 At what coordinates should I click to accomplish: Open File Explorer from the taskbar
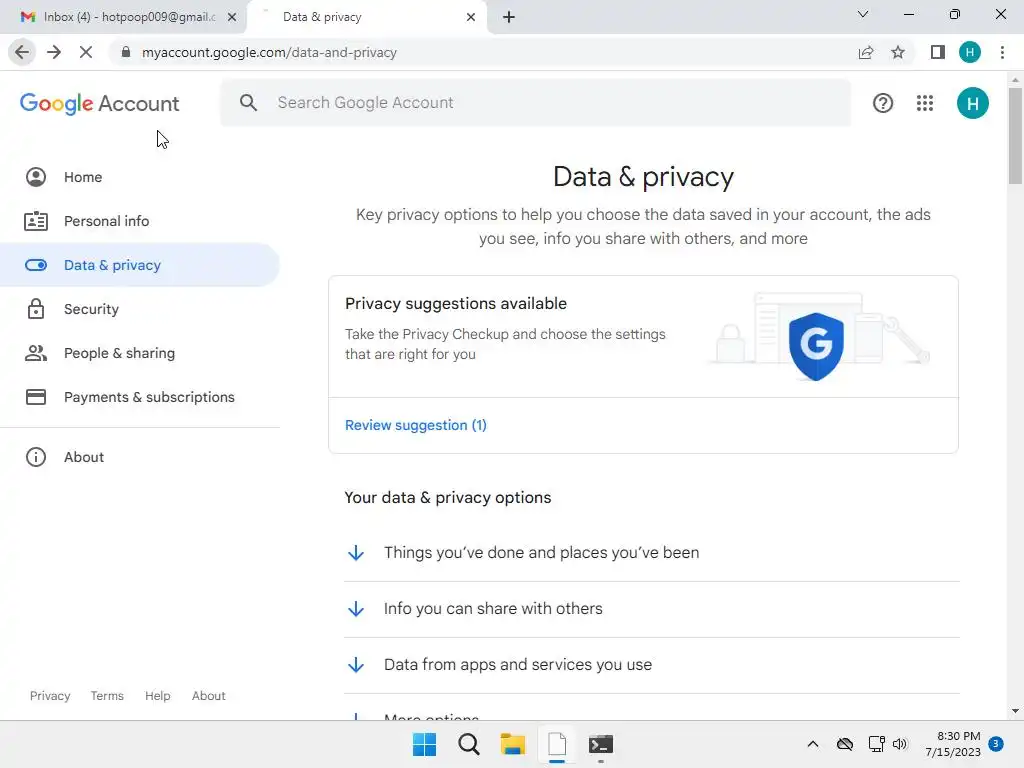point(513,744)
